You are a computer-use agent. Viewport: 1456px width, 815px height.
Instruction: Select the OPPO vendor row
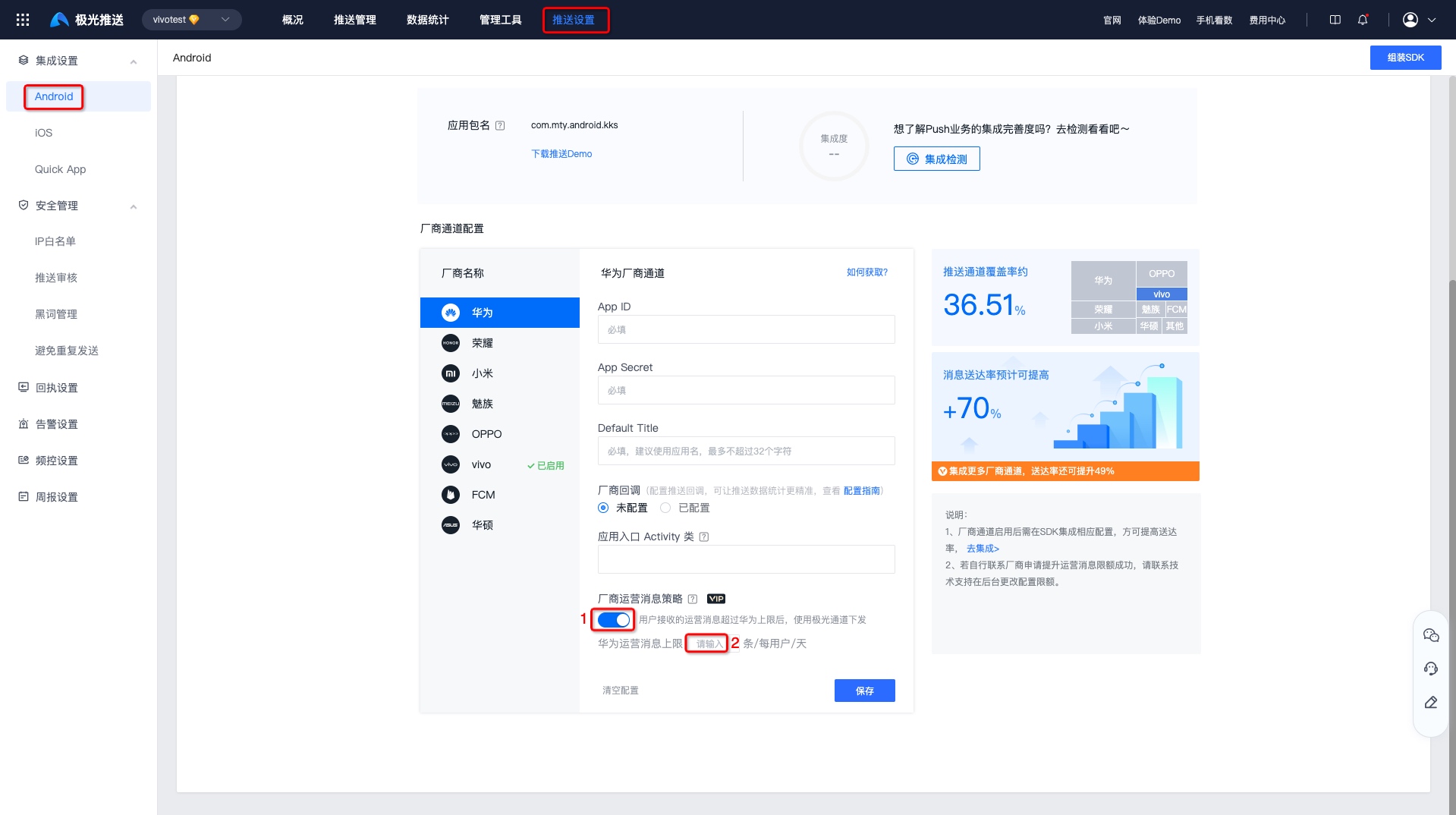[500, 434]
